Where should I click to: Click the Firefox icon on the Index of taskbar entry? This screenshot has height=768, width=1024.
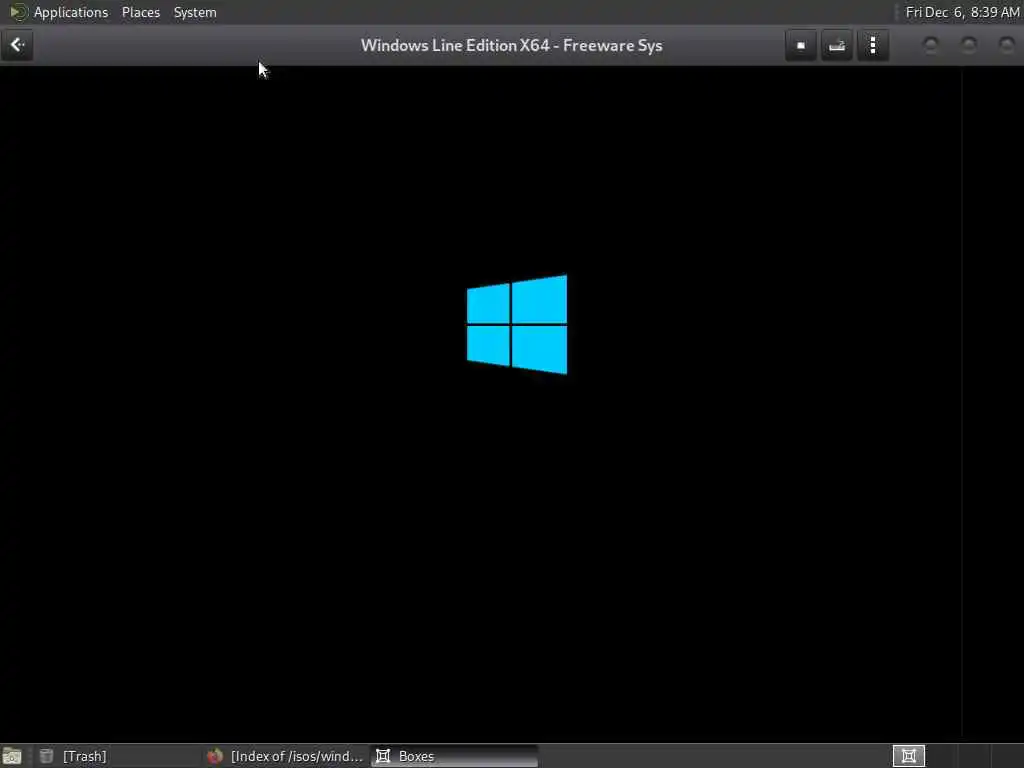coord(215,756)
